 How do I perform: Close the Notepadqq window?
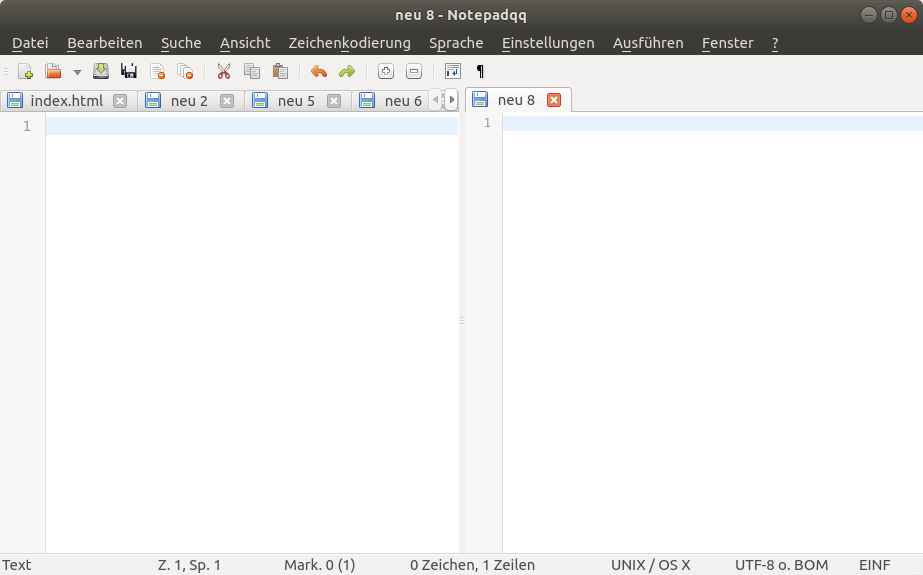tap(909, 15)
